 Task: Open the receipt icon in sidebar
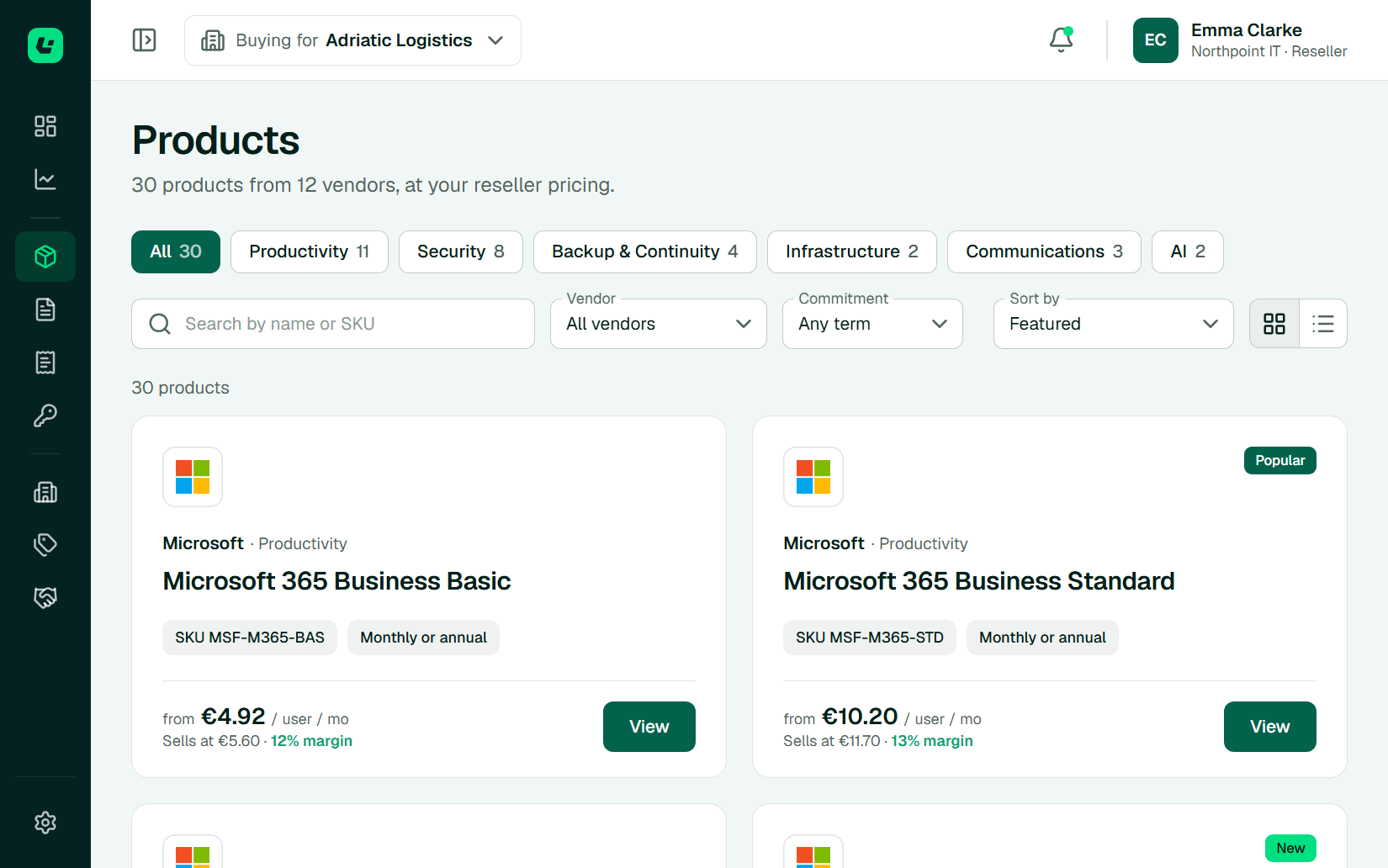tap(45, 363)
